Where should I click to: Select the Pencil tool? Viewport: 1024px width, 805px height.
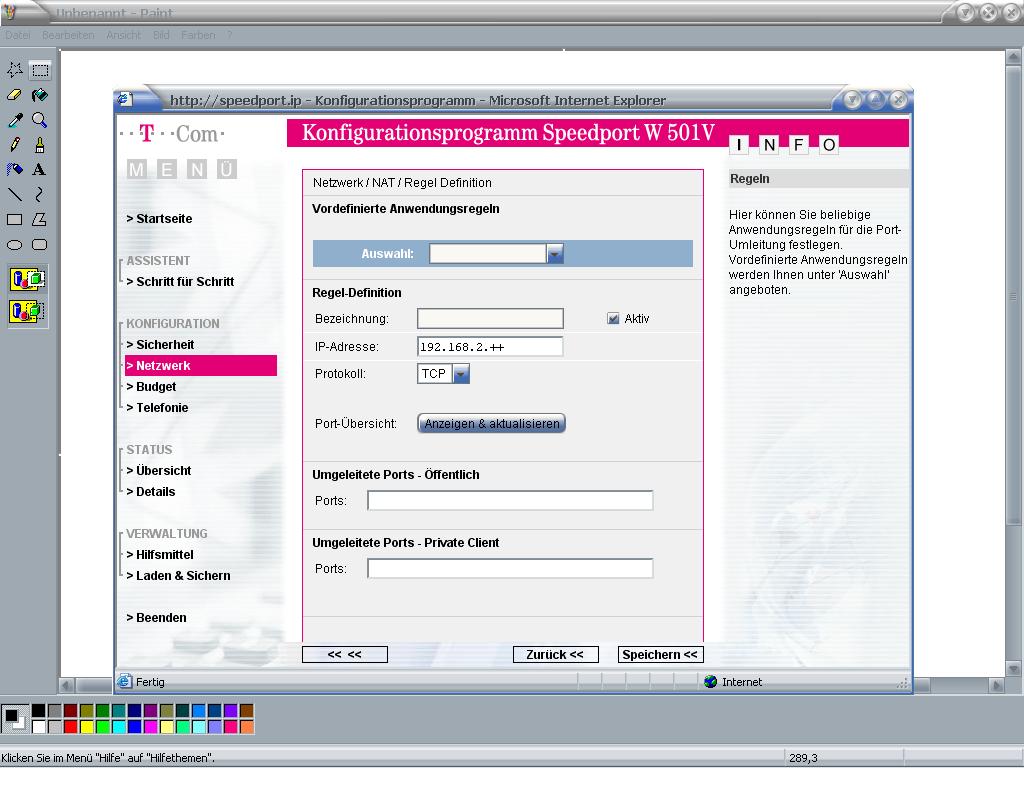15,145
